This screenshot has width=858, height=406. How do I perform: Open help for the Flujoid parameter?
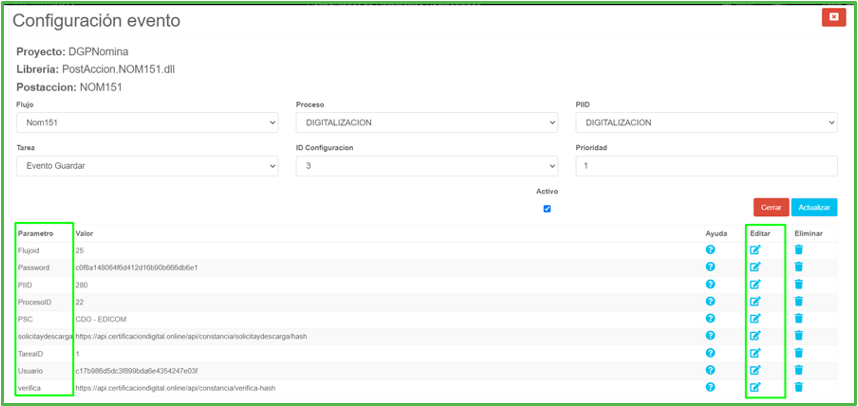point(710,250)
